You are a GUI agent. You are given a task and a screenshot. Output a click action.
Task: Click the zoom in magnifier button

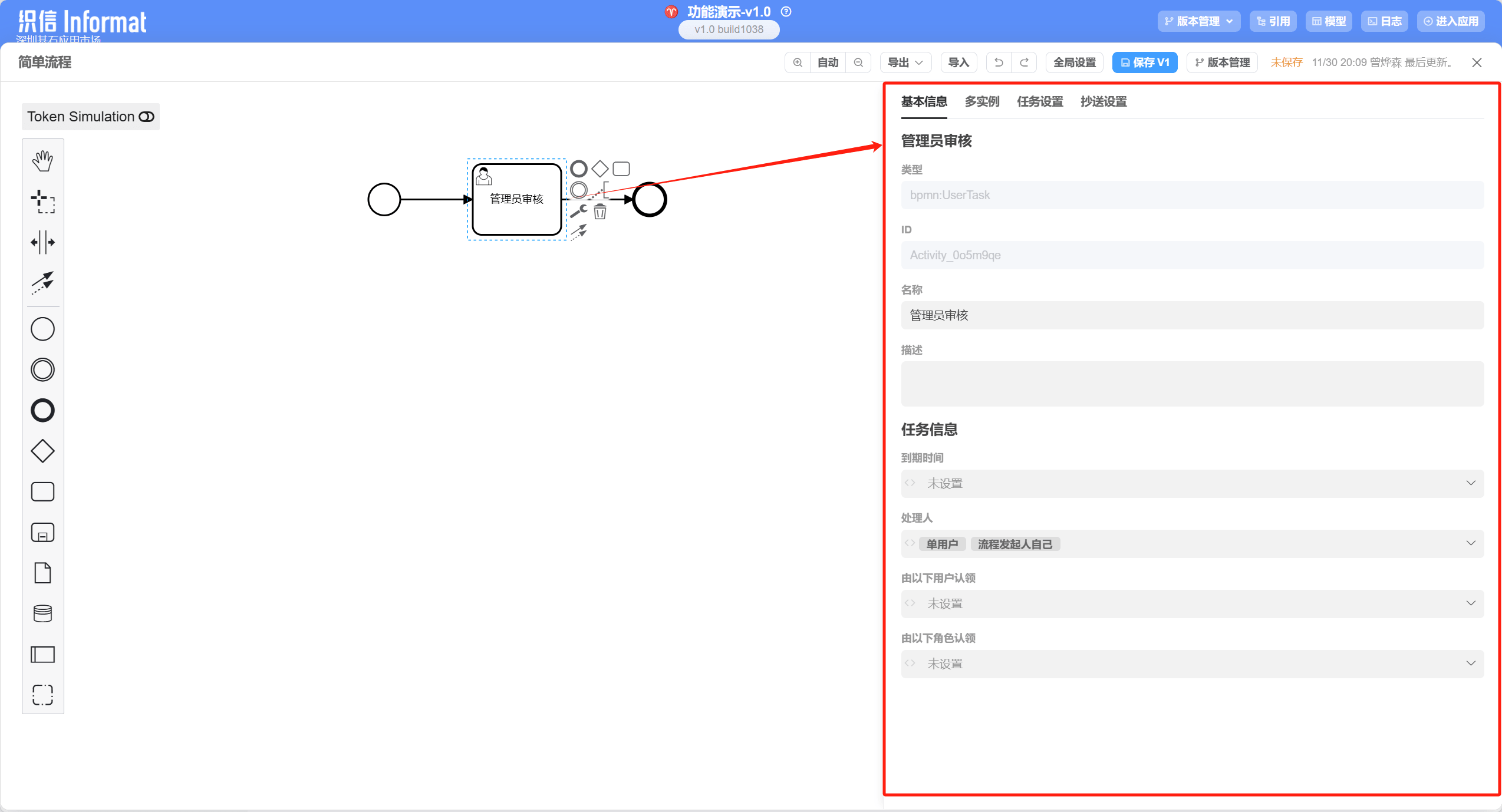(x=798, y=62)
